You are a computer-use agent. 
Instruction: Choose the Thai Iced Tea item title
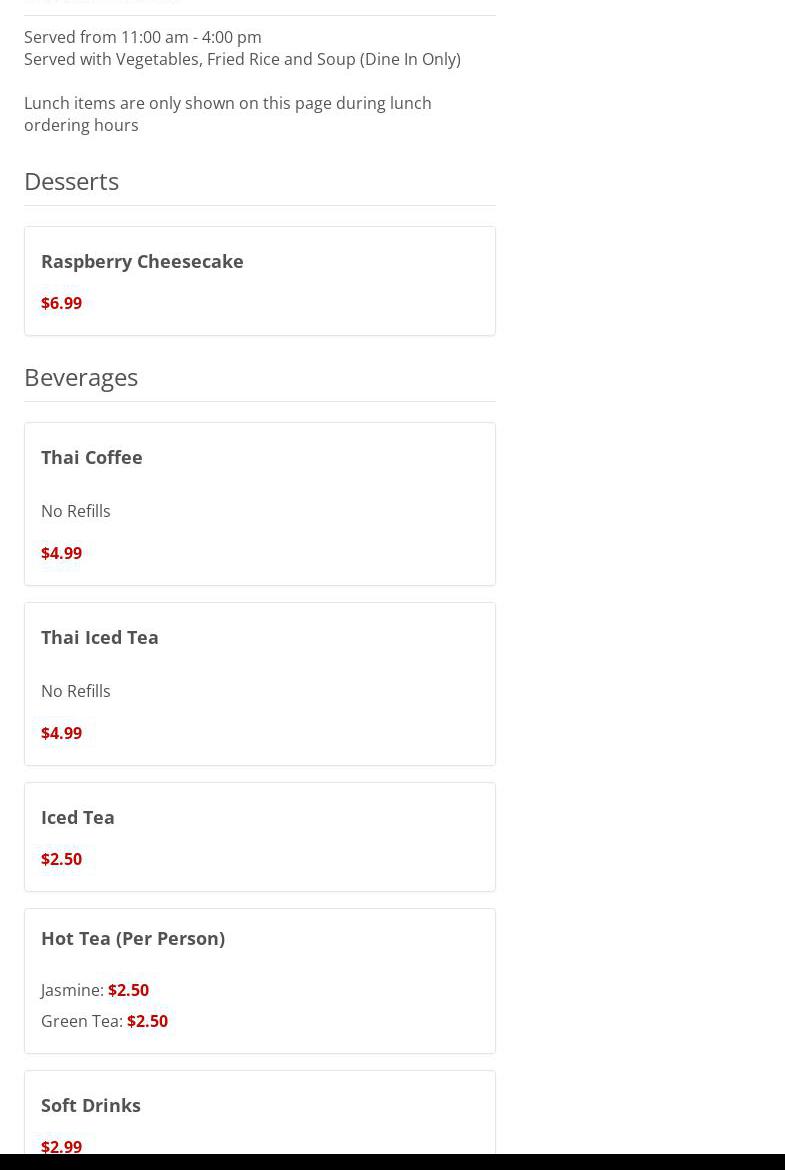pos(100,637)
